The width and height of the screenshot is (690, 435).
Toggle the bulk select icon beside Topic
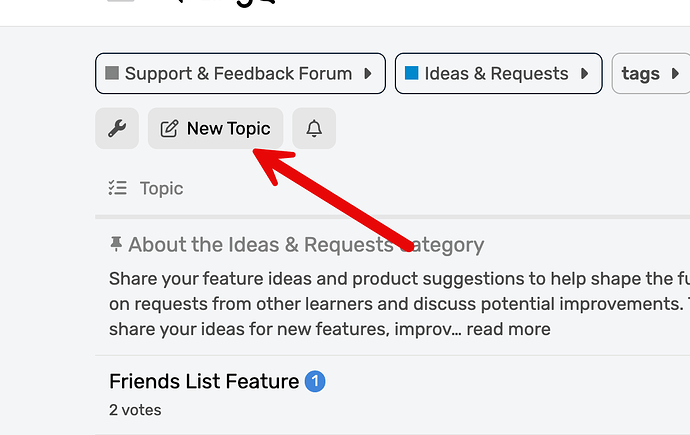(x=118, y=188)
